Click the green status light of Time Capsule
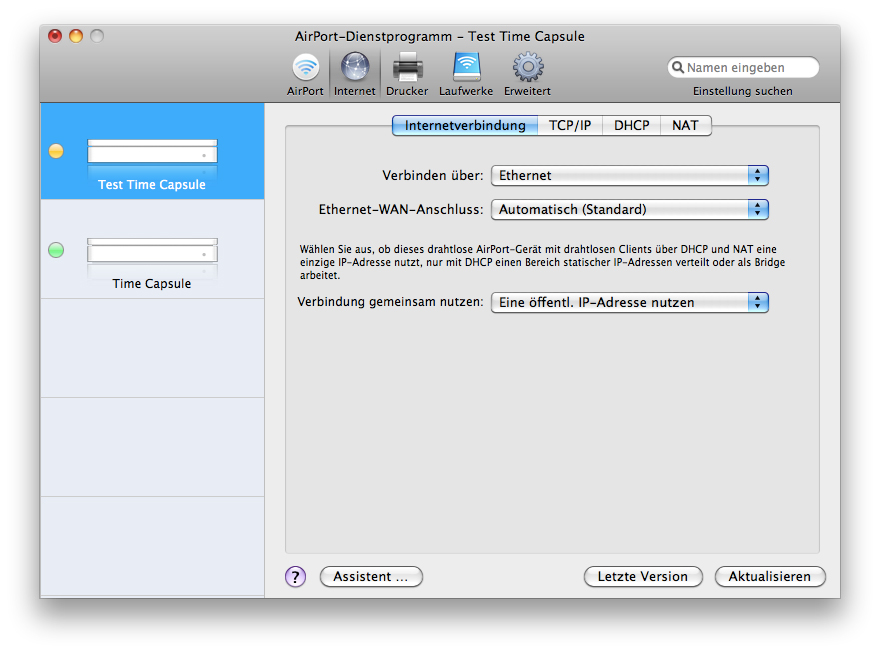The height and width of the screenshot is (653, 880). point(56,250)
